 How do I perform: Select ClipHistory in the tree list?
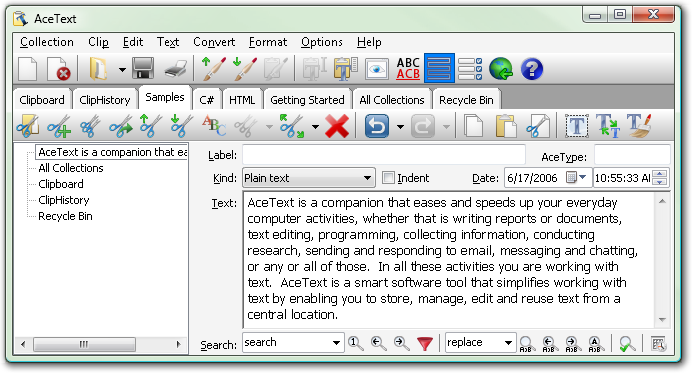(64, 200)
